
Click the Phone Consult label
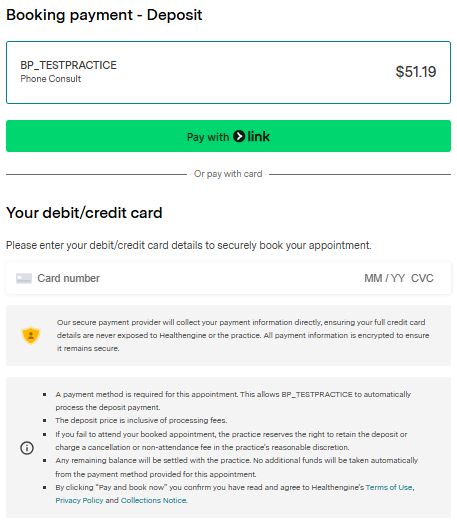pos(51,79)
